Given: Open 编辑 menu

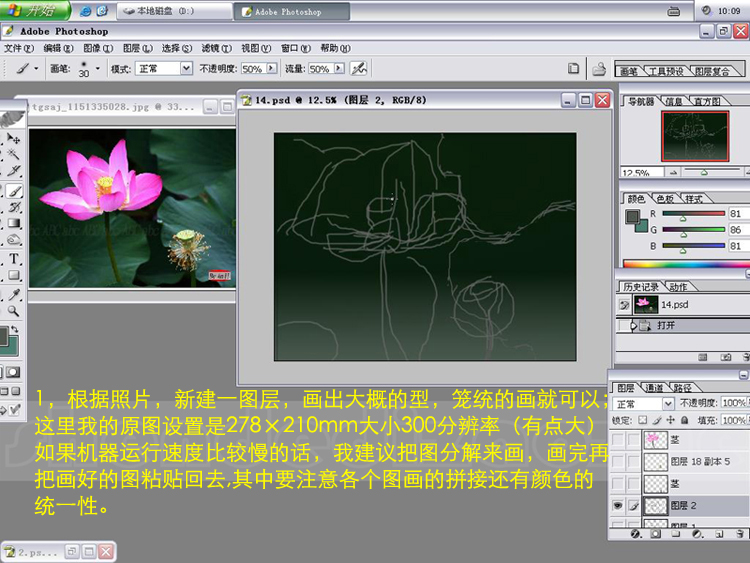Looking at the screenshot, I should (58, 48).
